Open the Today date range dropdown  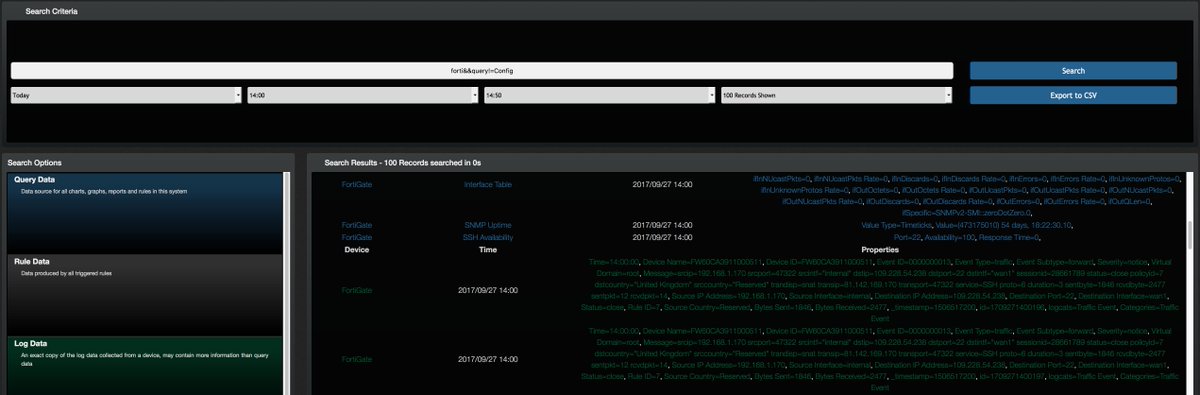pos(126,95)
